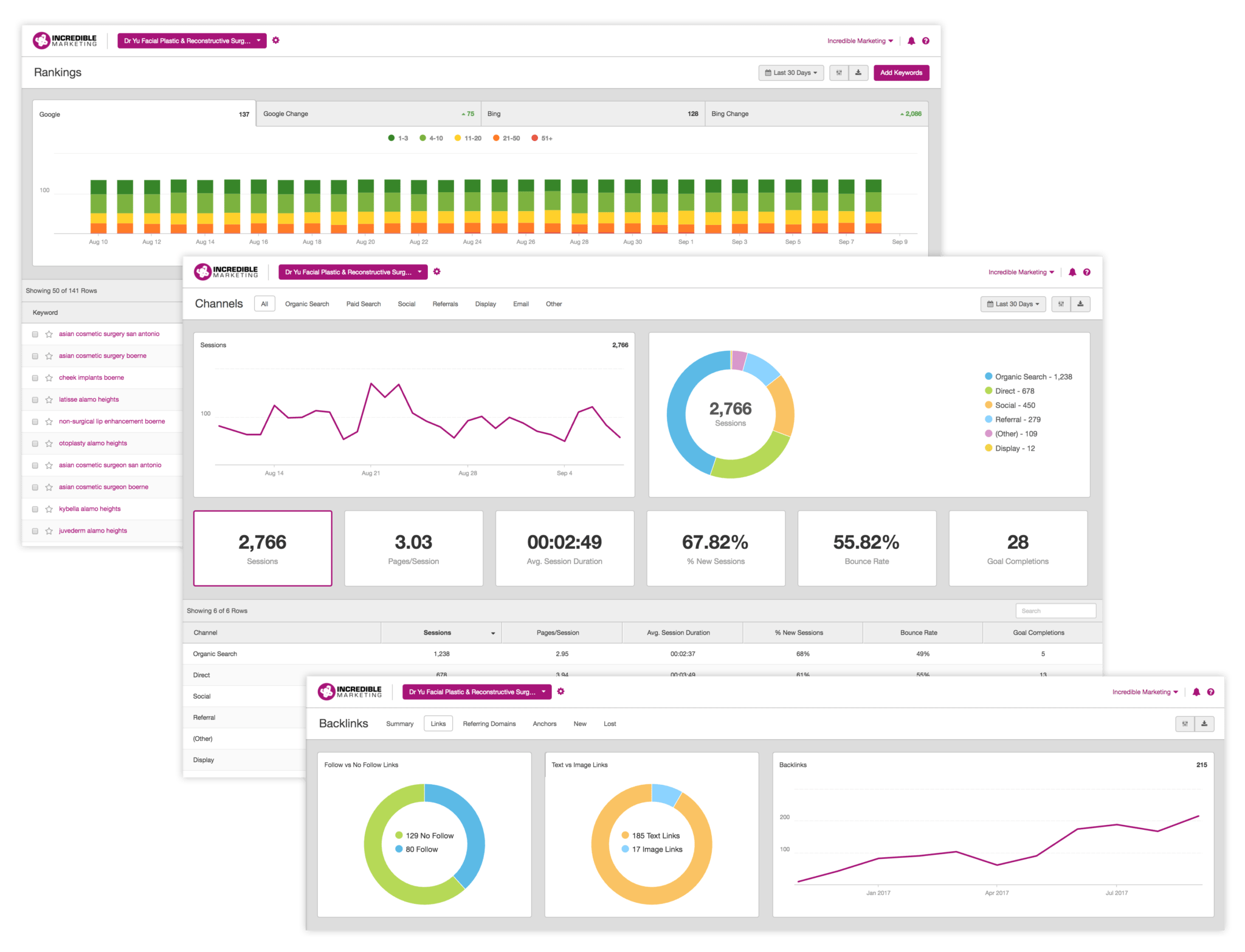Open Incredible Marketing account menu in Rankings window
1245x952 pixels.
[860, 41]
